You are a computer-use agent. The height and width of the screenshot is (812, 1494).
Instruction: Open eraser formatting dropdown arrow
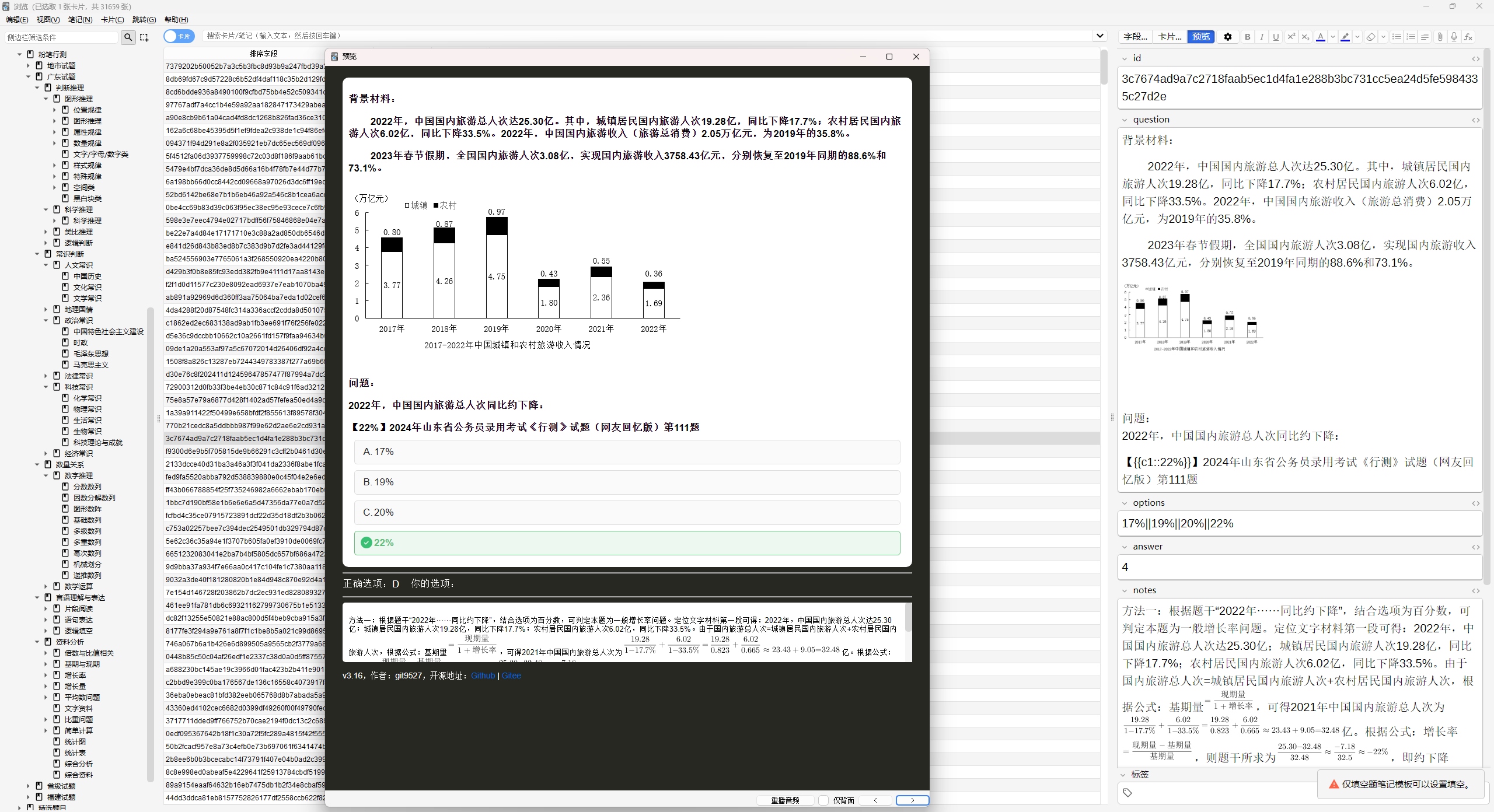point(1383,37)
